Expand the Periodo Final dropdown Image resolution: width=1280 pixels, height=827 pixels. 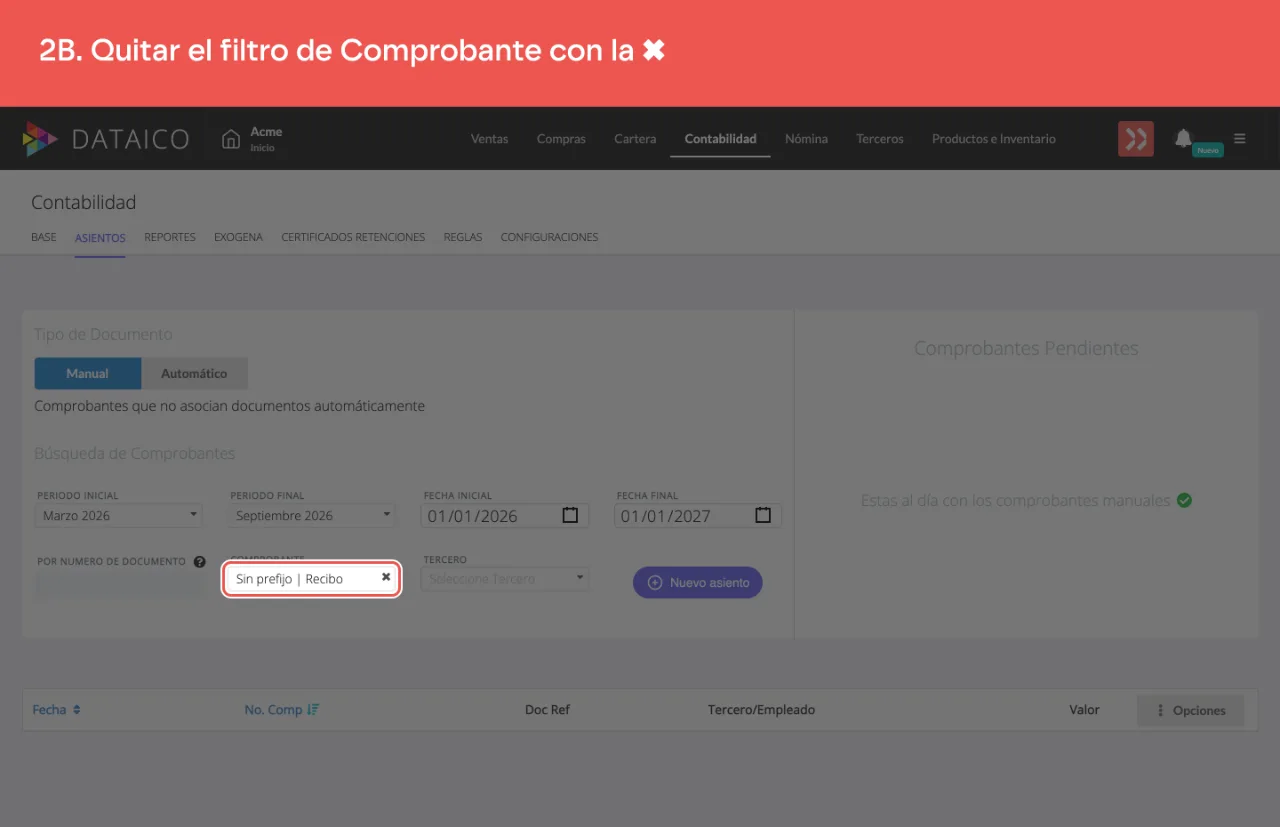pos(313,516)
